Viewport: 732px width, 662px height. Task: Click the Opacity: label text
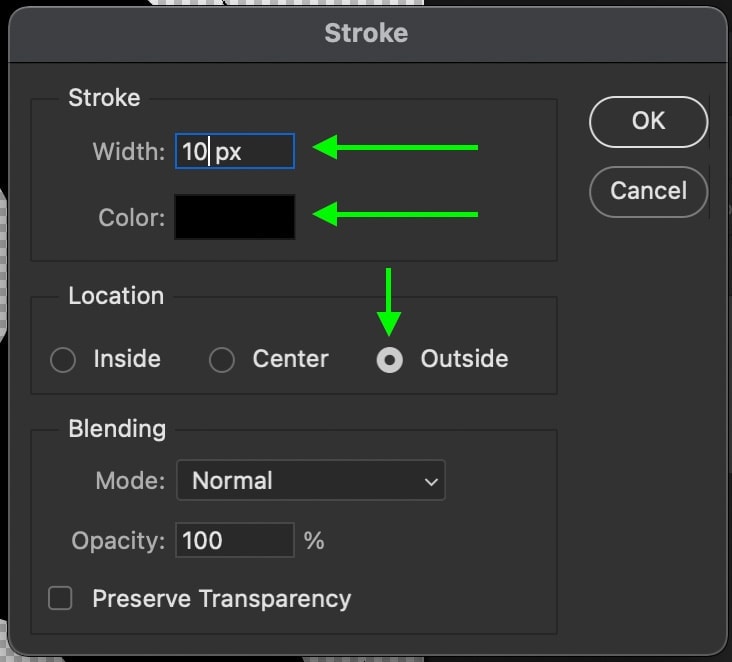click(118, 541)
